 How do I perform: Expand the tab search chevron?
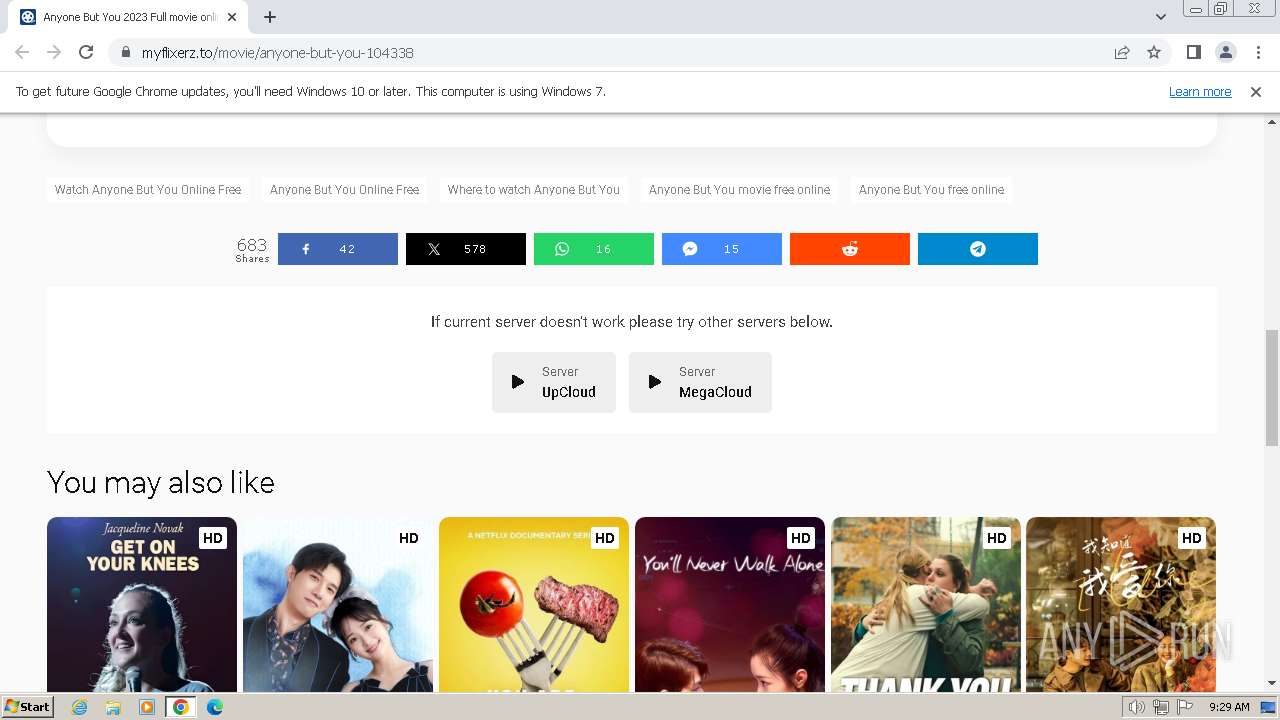point(1160,17)
